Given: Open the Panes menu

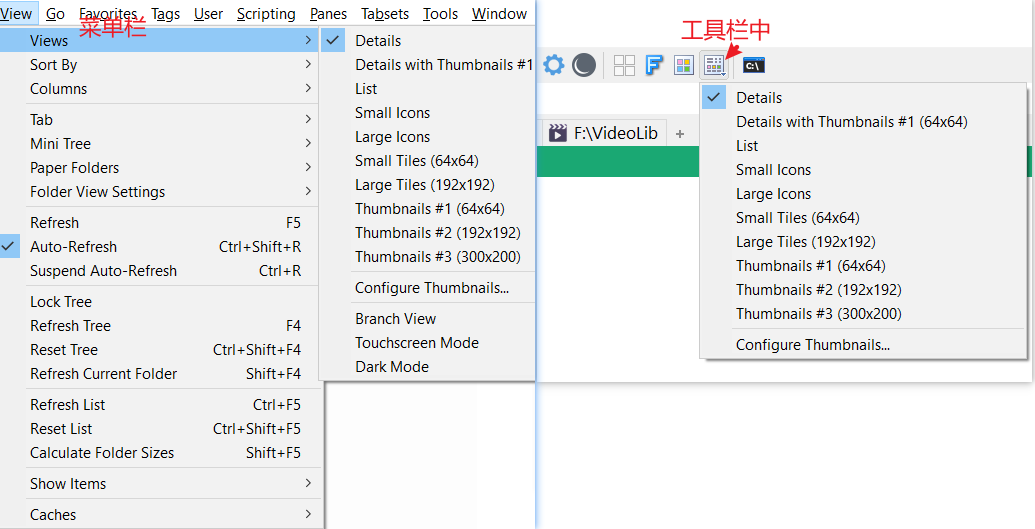Looking at the screenshot, I should coord(329,13).
